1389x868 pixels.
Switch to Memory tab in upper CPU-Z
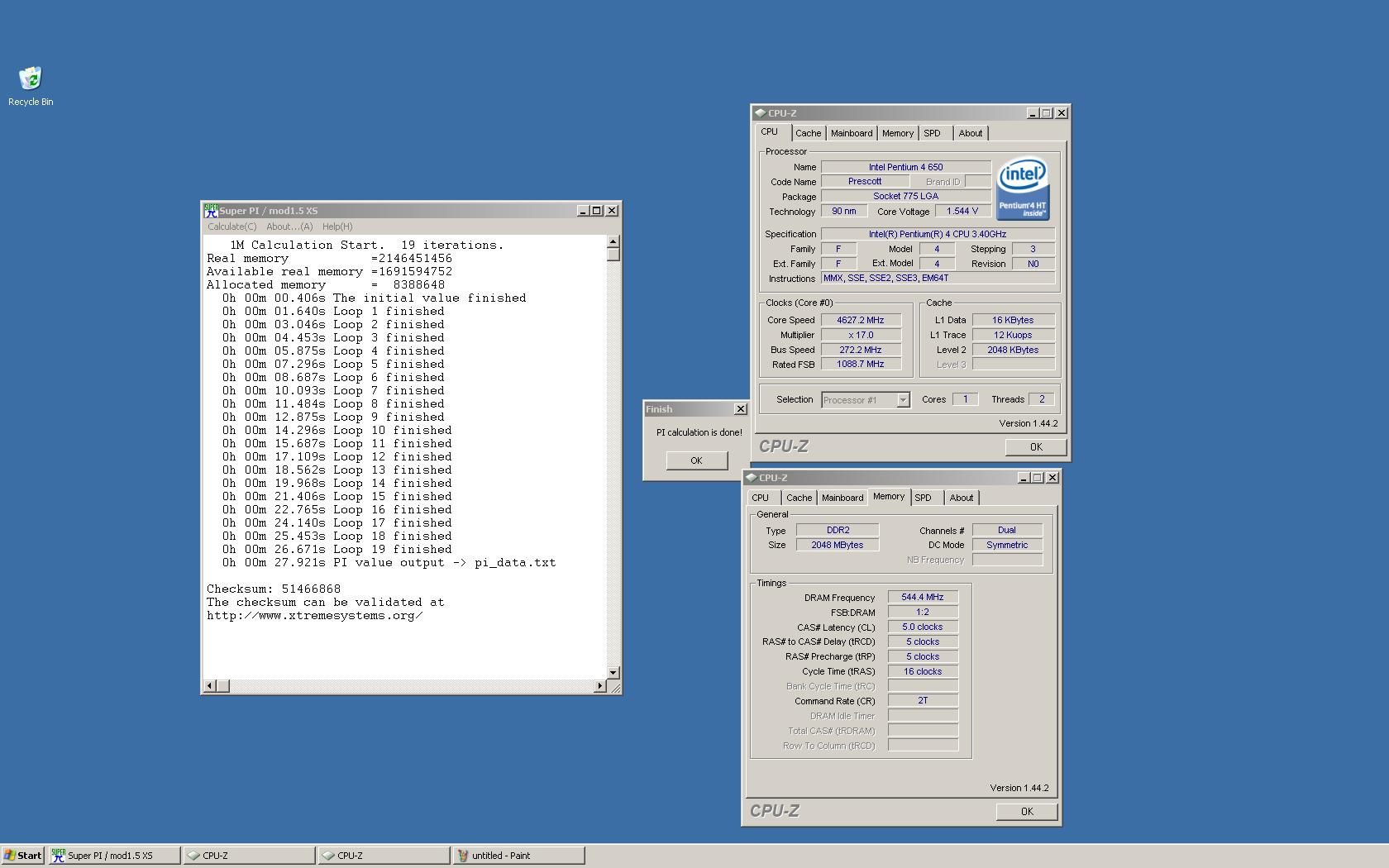[x=898, y=133]
